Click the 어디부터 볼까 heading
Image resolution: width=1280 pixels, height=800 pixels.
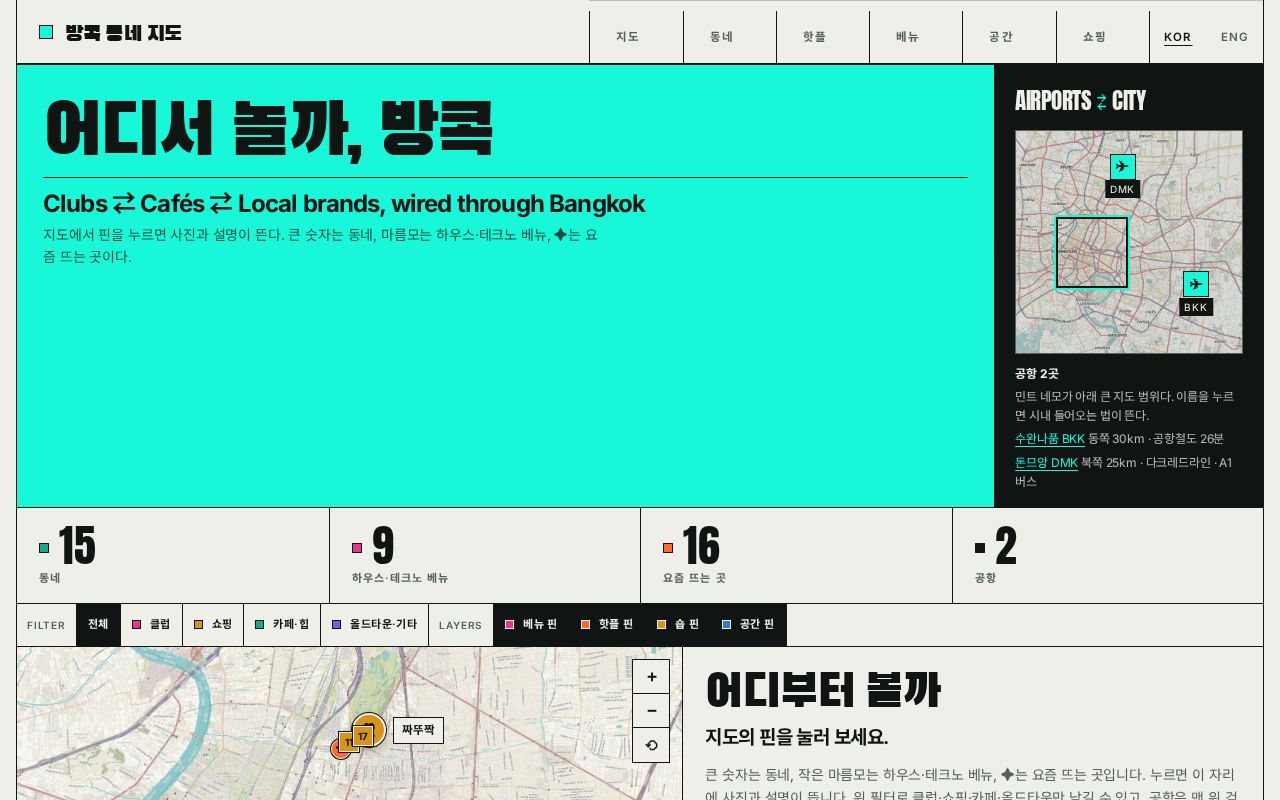pos(823,690)
